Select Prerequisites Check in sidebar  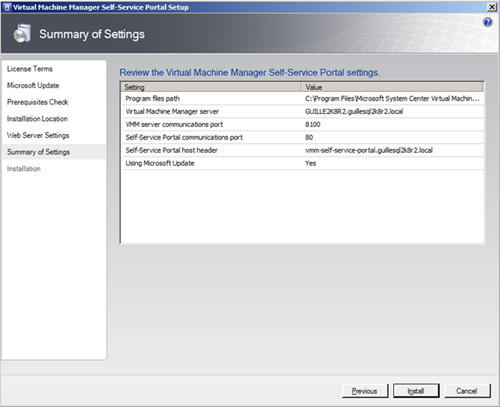click(x=38, y=102)
